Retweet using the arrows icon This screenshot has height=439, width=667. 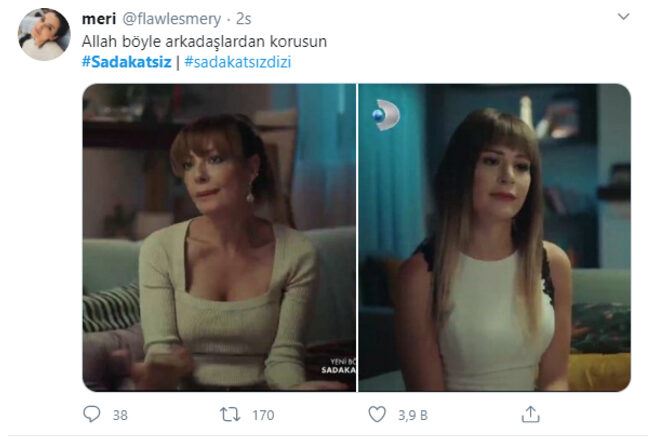[x=230, y=414]
